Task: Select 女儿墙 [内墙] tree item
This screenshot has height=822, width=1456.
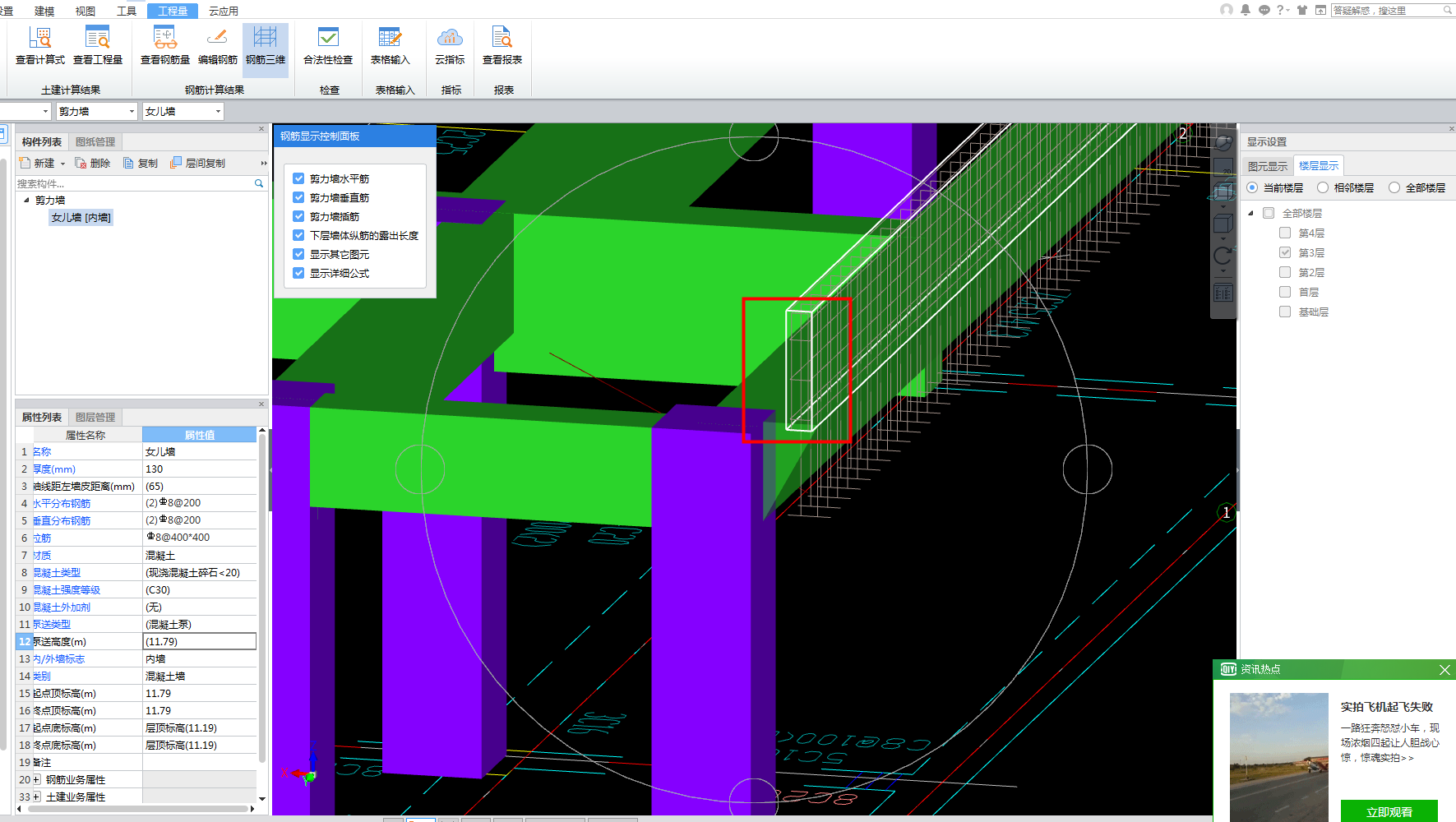Action: coord(81,217)
